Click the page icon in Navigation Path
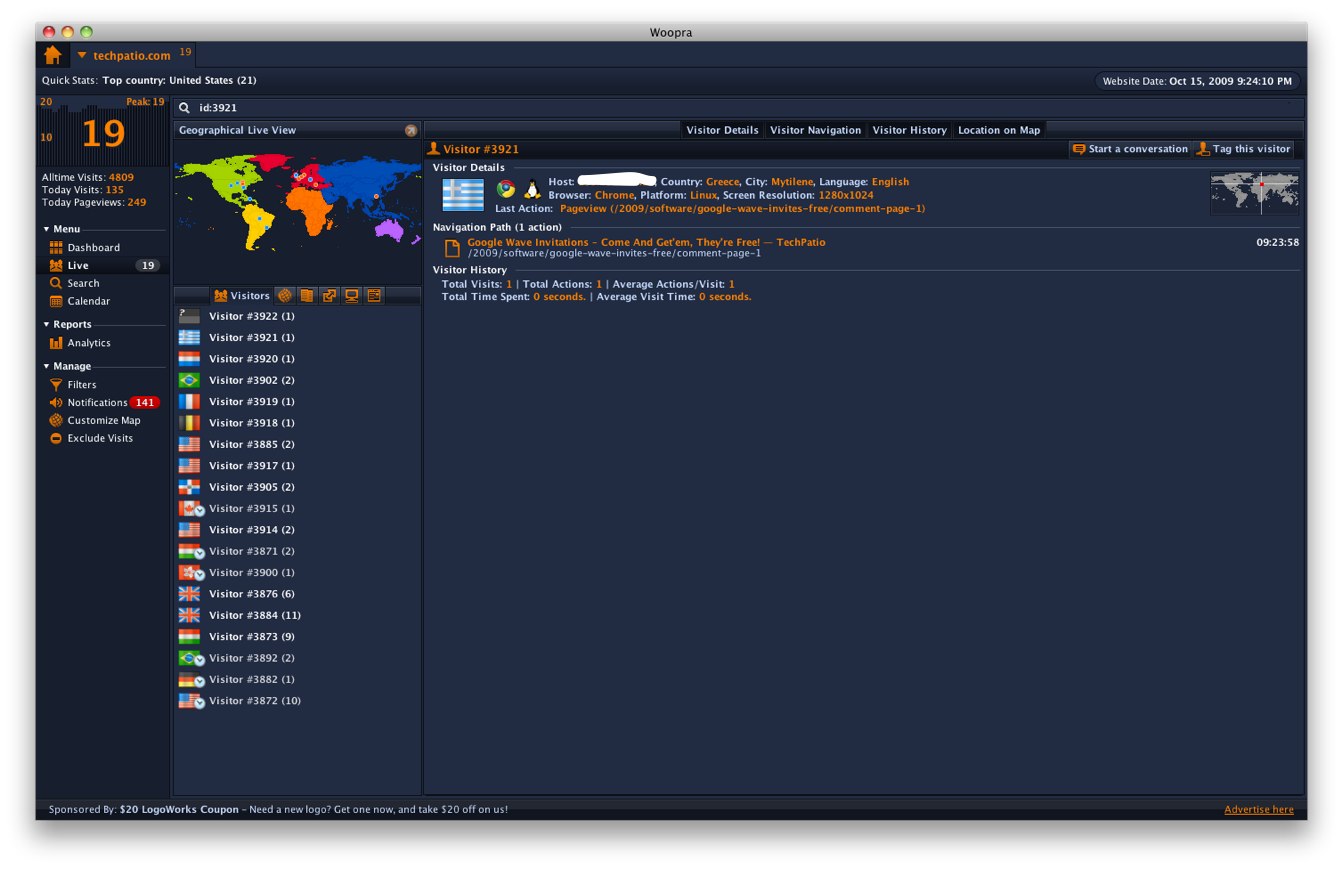 452,248
